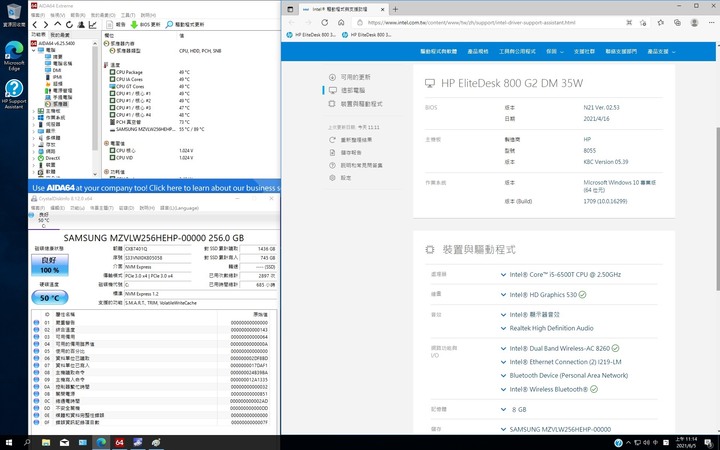Screen dimensions: 720x450
Task: Open AIDA64 icon in taskbar
Action: (x=119, y=443)
